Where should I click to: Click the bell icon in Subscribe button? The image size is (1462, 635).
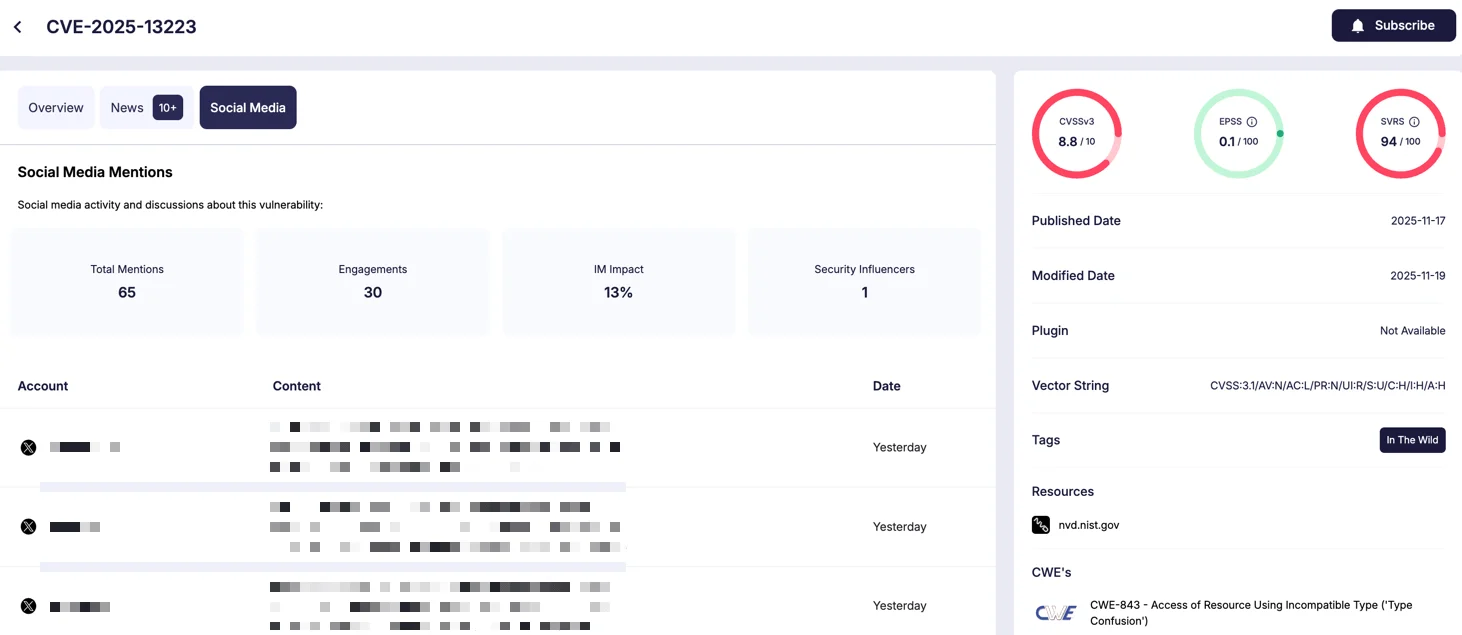pyautogui.click(x=1357, y=26)
